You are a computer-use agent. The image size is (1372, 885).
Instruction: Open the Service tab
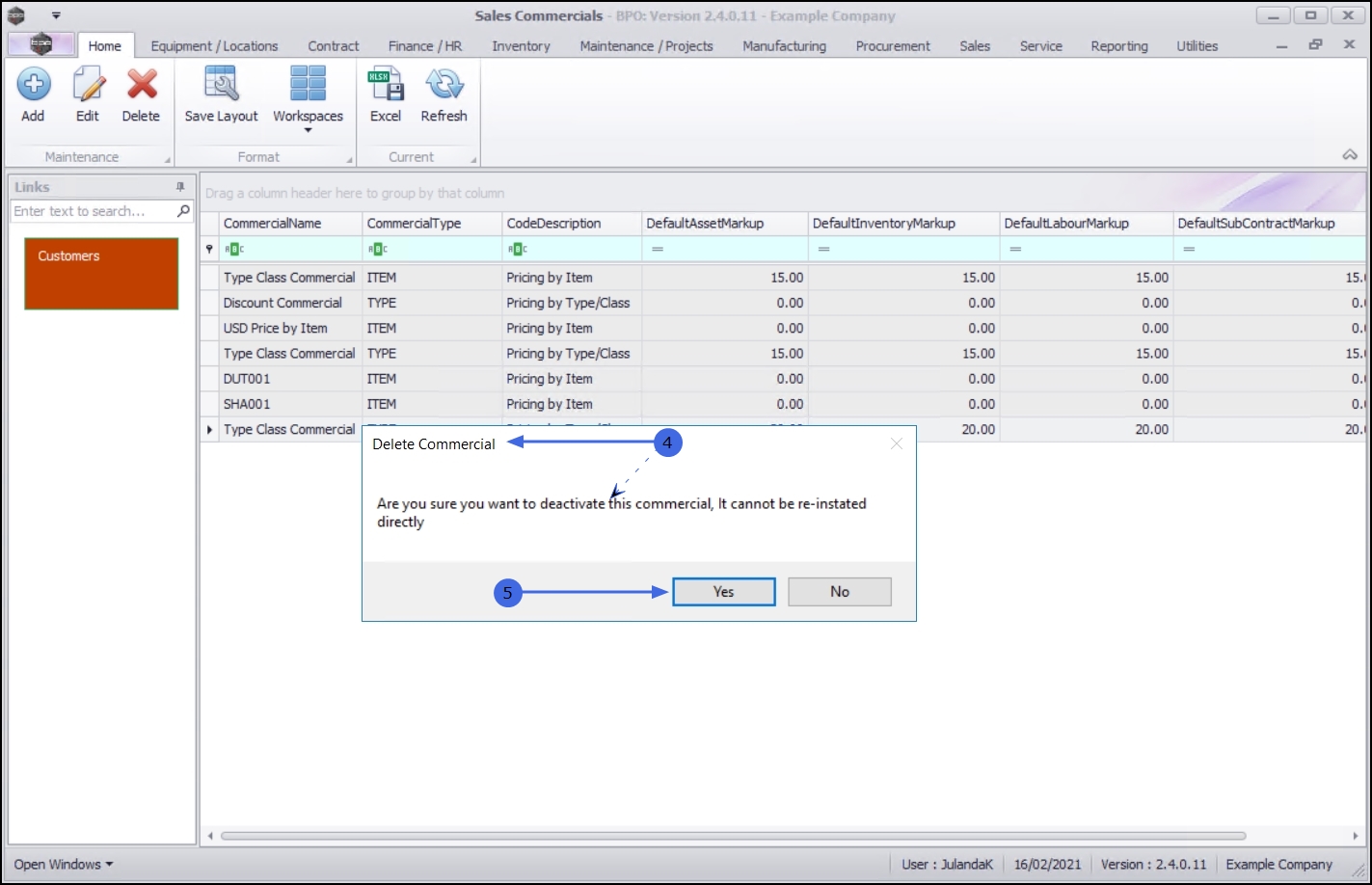click(x=1041, y=45)
